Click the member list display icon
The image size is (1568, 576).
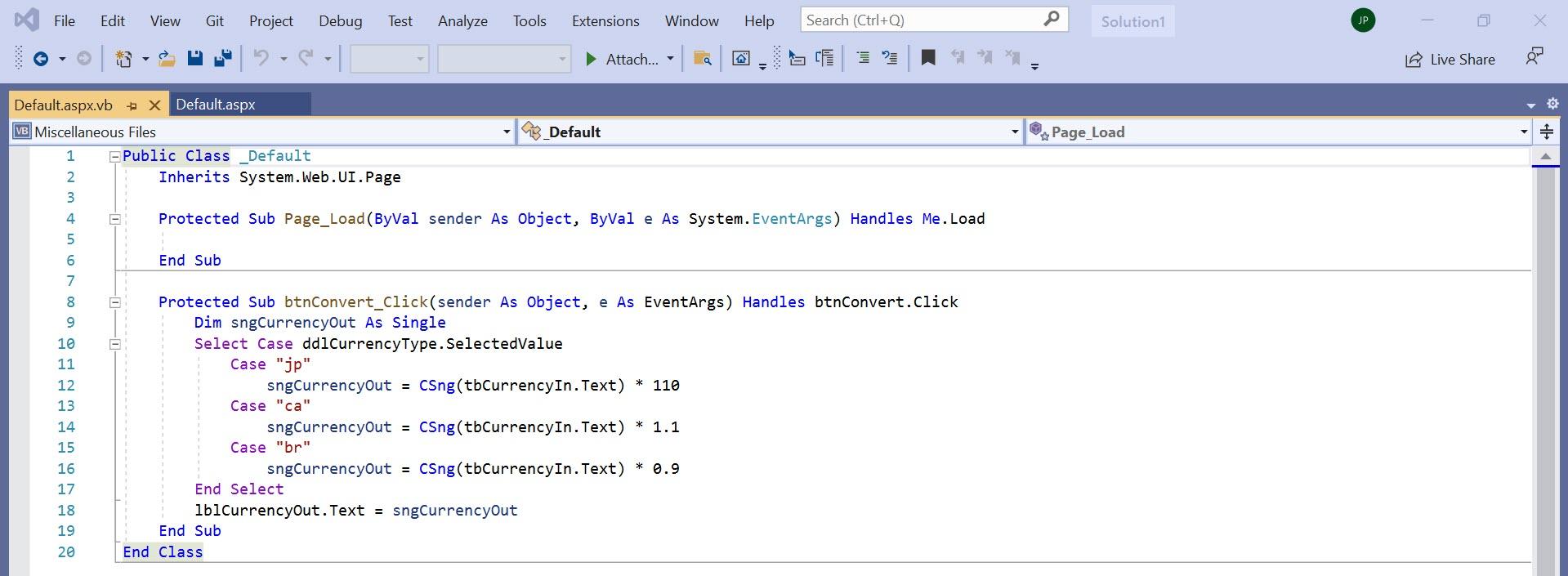click(797, 58)
